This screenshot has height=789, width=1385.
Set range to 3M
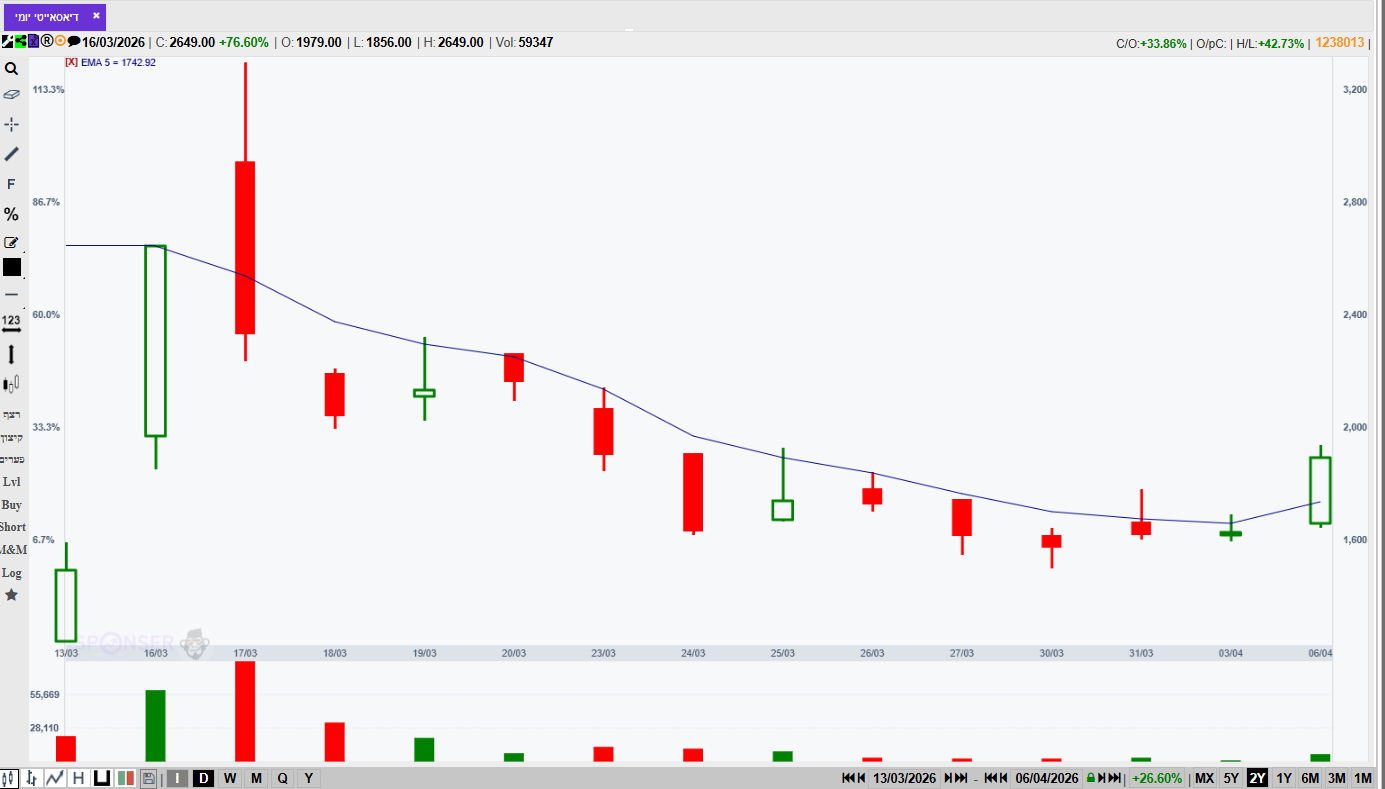(1336, 778)
